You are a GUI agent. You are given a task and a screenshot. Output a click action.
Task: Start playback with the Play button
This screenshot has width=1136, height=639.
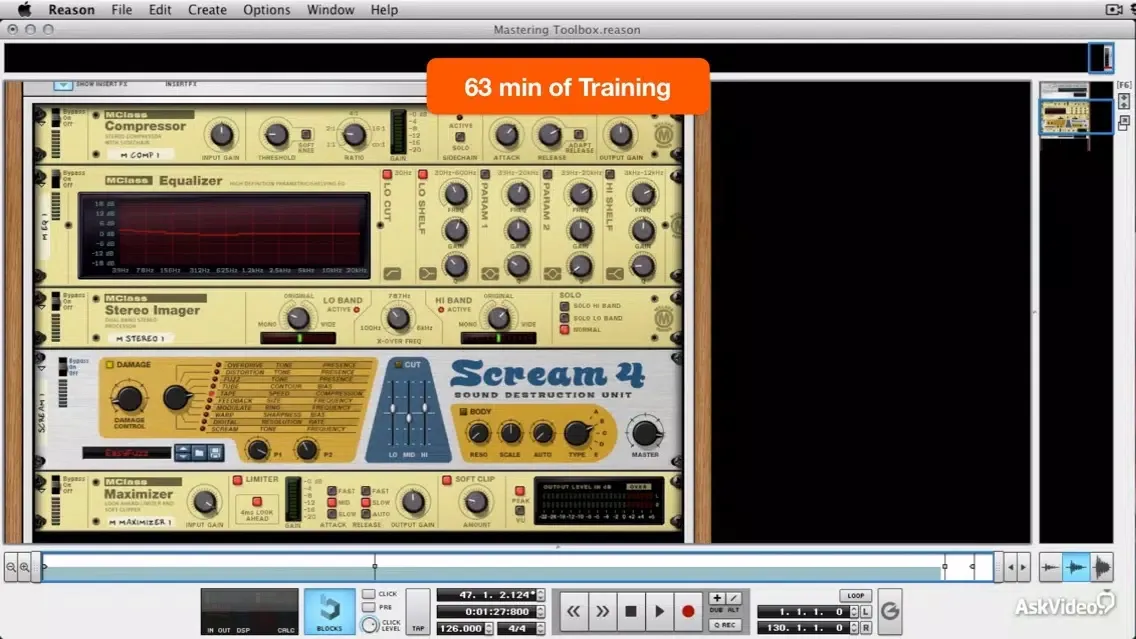[x=659, y=611]
